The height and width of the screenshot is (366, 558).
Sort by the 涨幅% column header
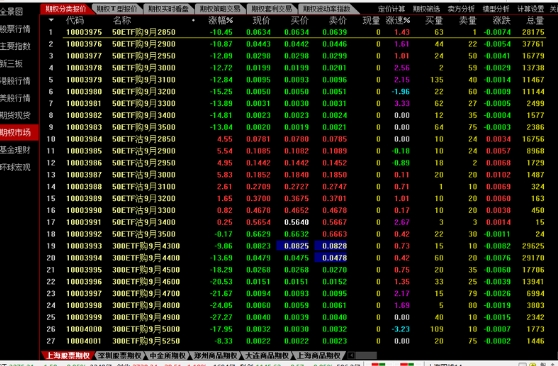point(221,21)
